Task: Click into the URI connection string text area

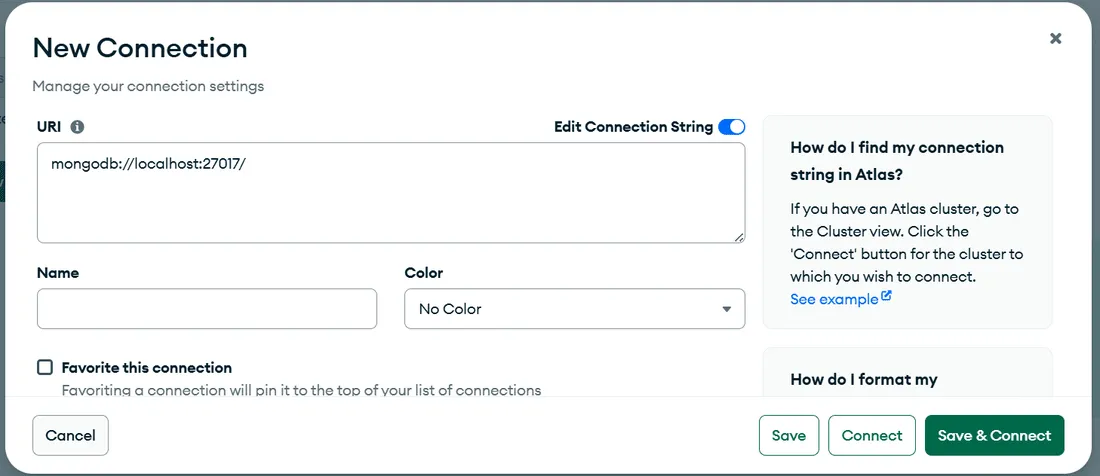Action: (x=390, y=192)
